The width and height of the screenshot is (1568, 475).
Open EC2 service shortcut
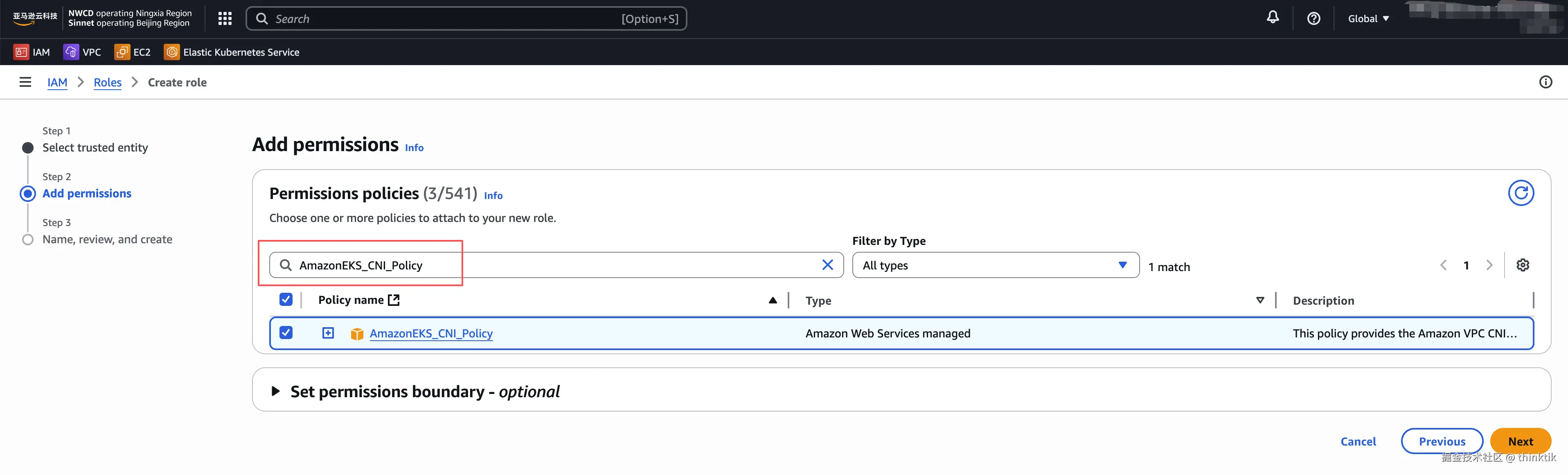(133, 52)
